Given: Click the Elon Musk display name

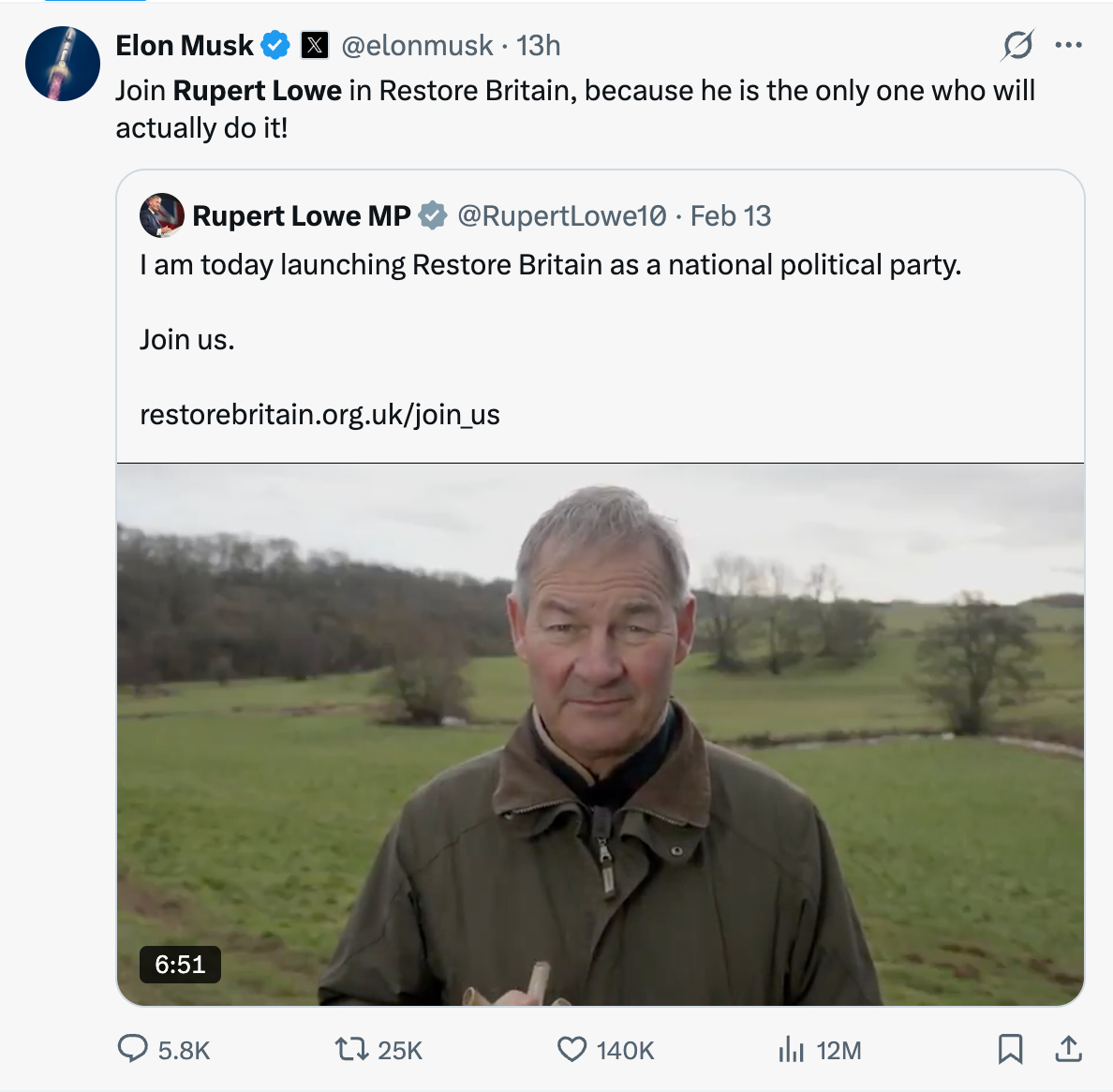Looking at the screenshot, I should [x=185, y=45].
